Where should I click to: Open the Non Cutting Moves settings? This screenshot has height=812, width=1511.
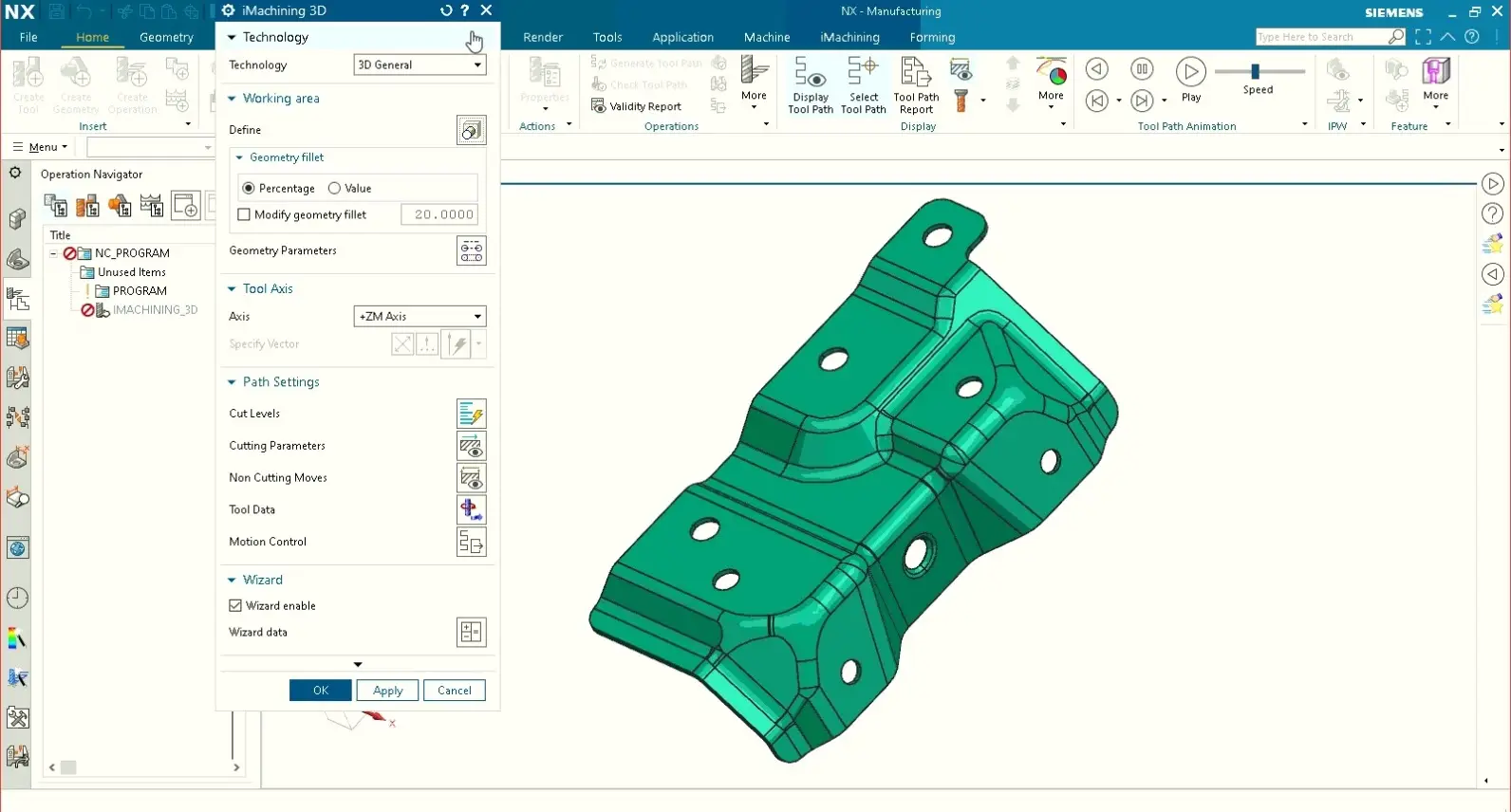coord(471,478)
